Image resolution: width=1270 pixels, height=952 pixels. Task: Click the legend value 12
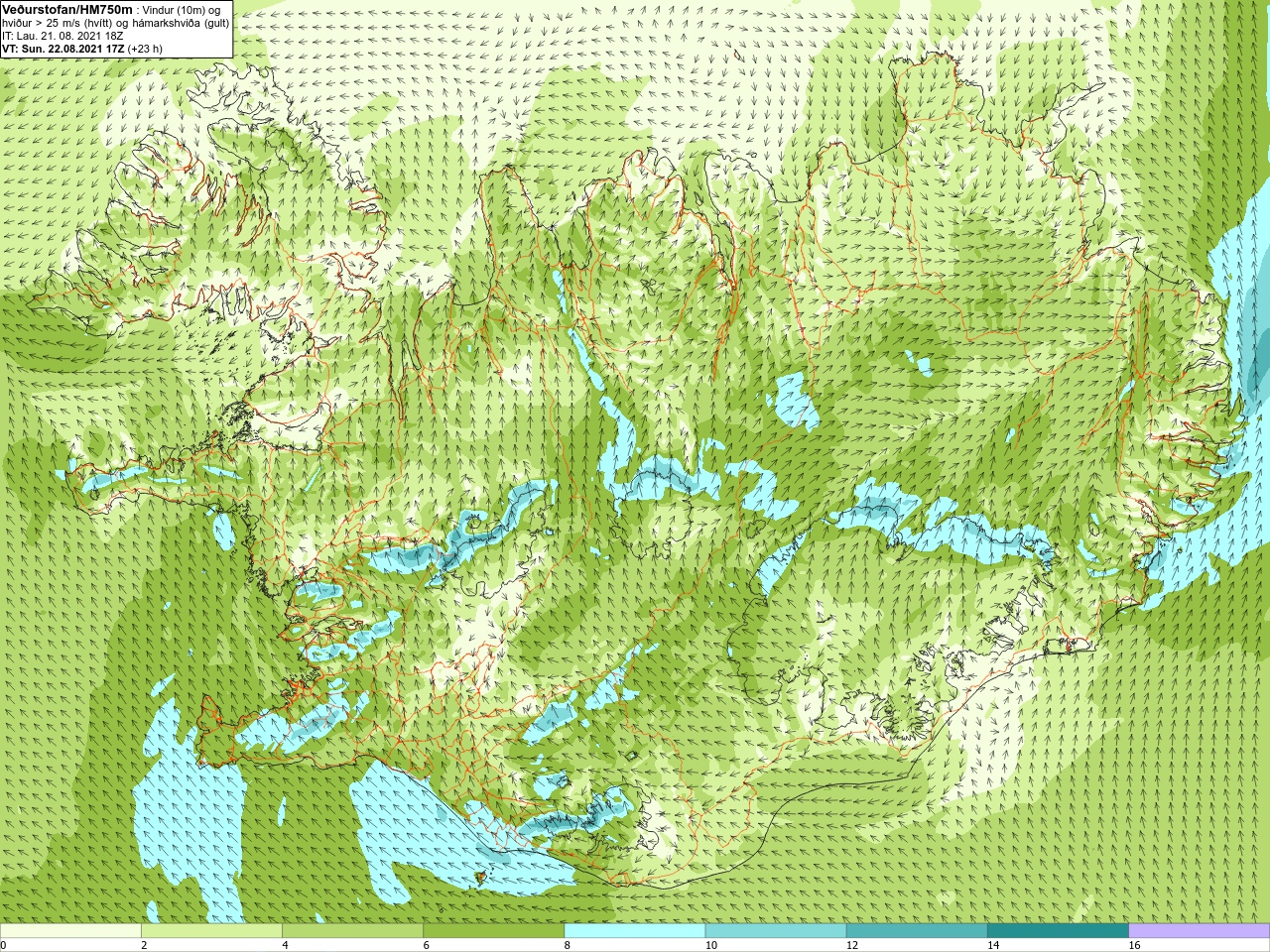tap(852, 945)
